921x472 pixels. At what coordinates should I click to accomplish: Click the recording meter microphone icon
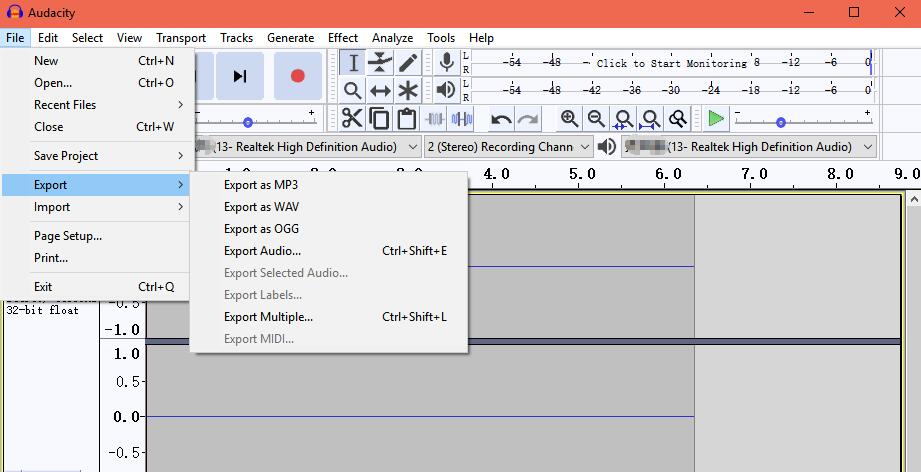tap(446, 62)
